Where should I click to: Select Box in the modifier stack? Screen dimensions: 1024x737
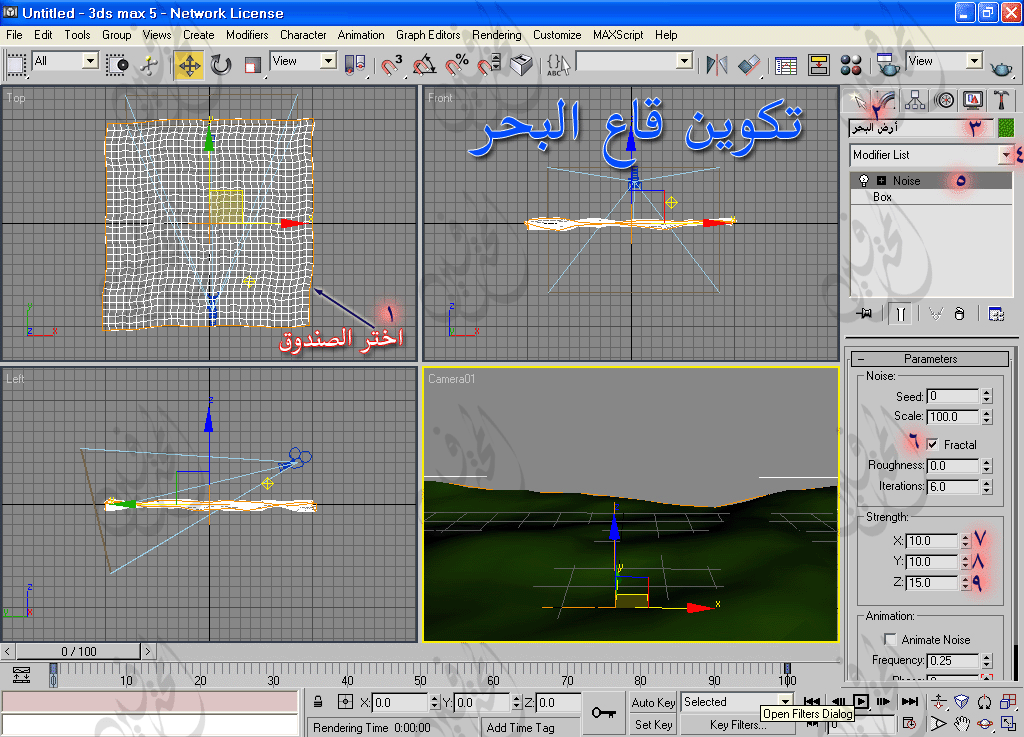(x=882, y=197)
